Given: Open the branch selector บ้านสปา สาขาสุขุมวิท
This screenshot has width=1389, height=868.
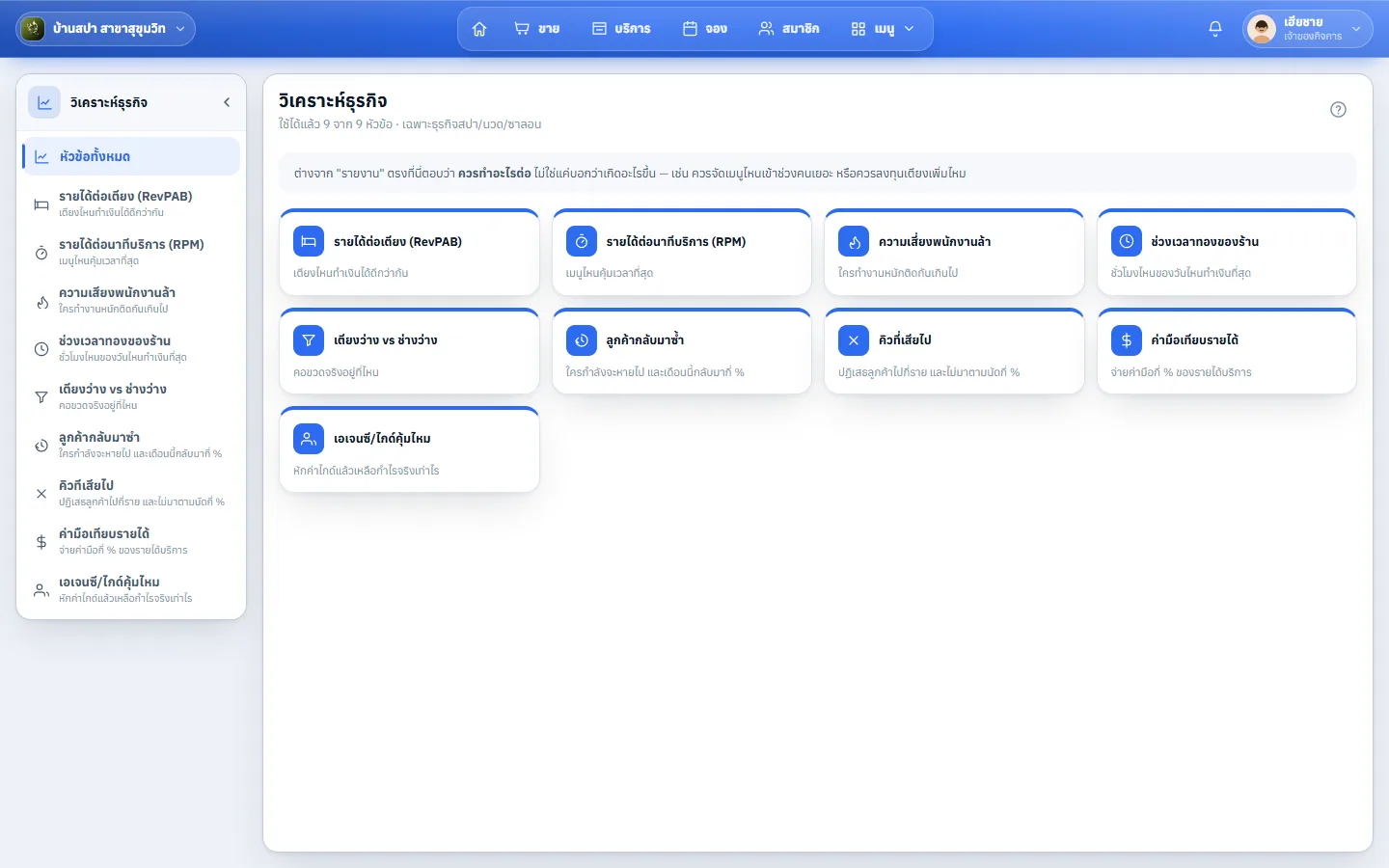Looking at the screenshot, I should click(x=106, y=29).
